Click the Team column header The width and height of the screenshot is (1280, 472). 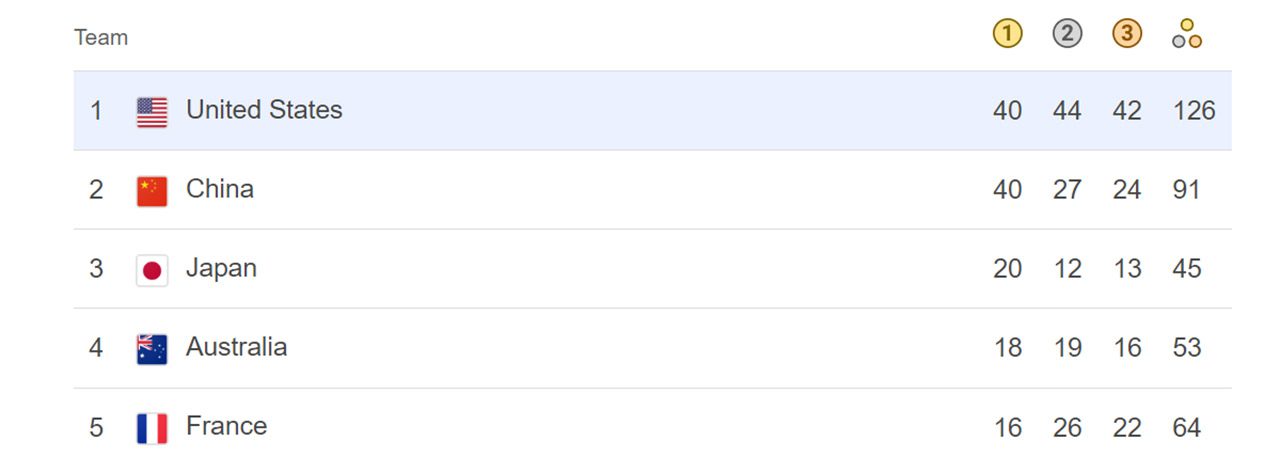coord(101,38)
